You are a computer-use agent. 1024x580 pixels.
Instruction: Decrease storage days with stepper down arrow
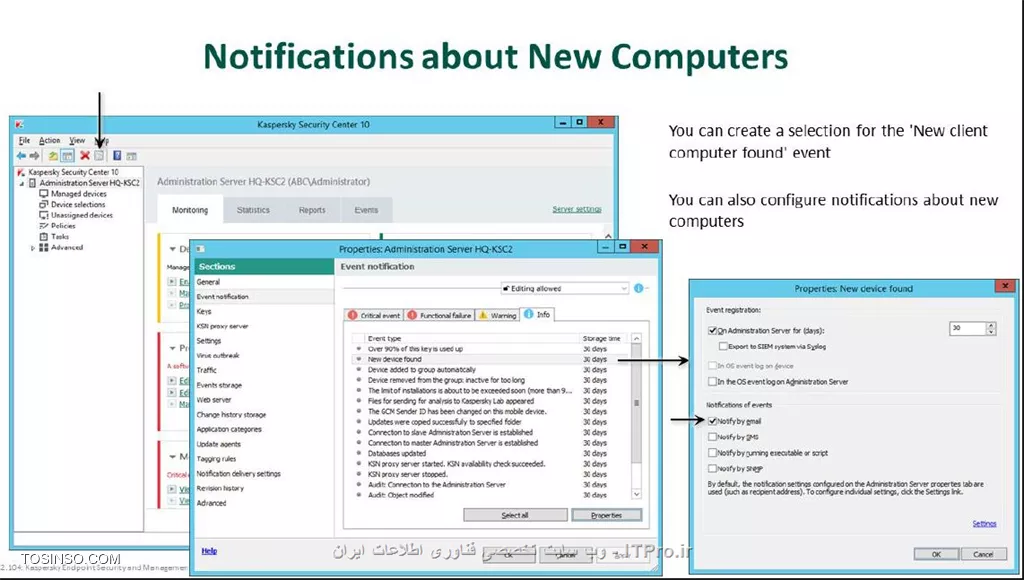click(x=991, y=332)
